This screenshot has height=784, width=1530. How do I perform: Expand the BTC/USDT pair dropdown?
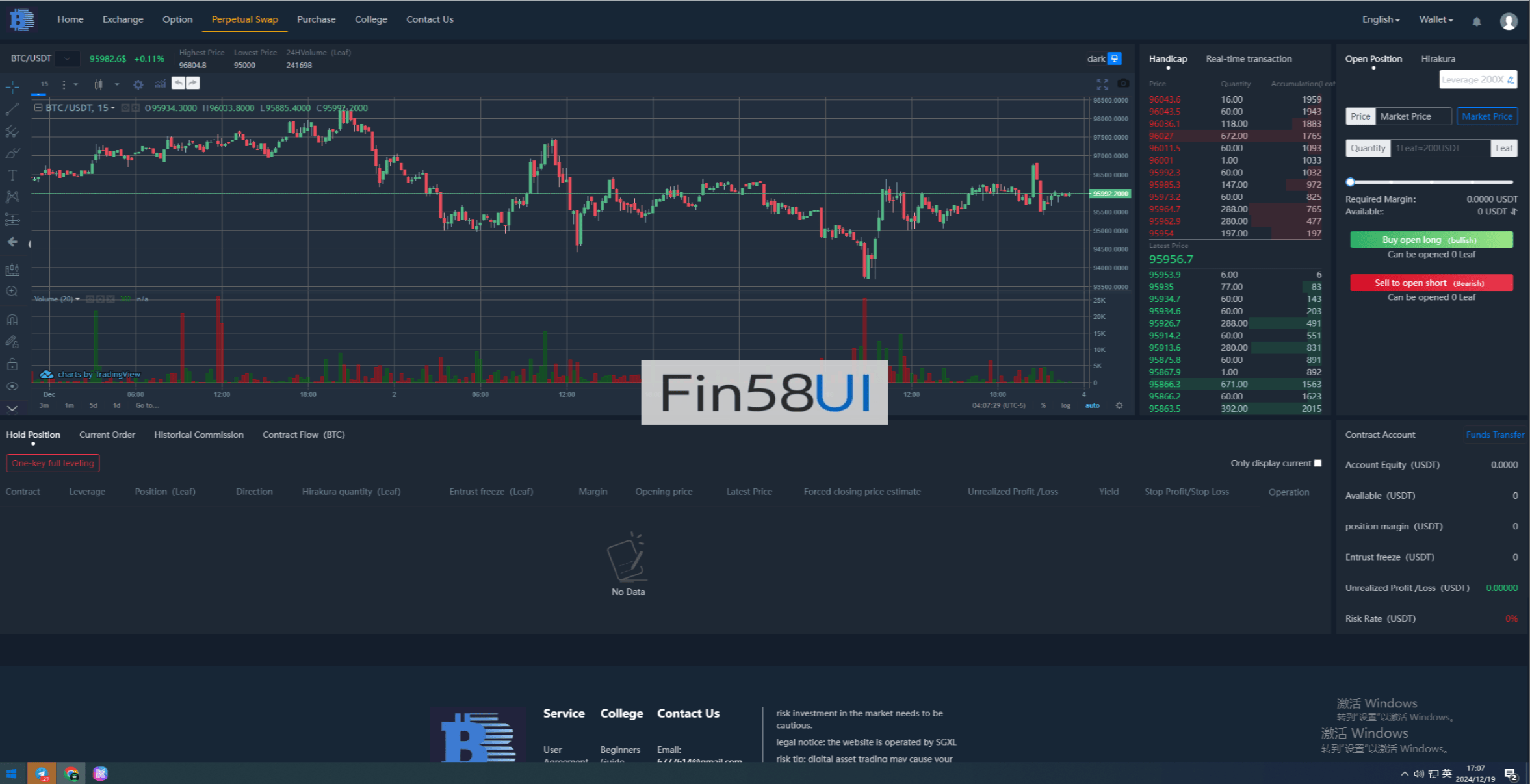pos(67,58)
